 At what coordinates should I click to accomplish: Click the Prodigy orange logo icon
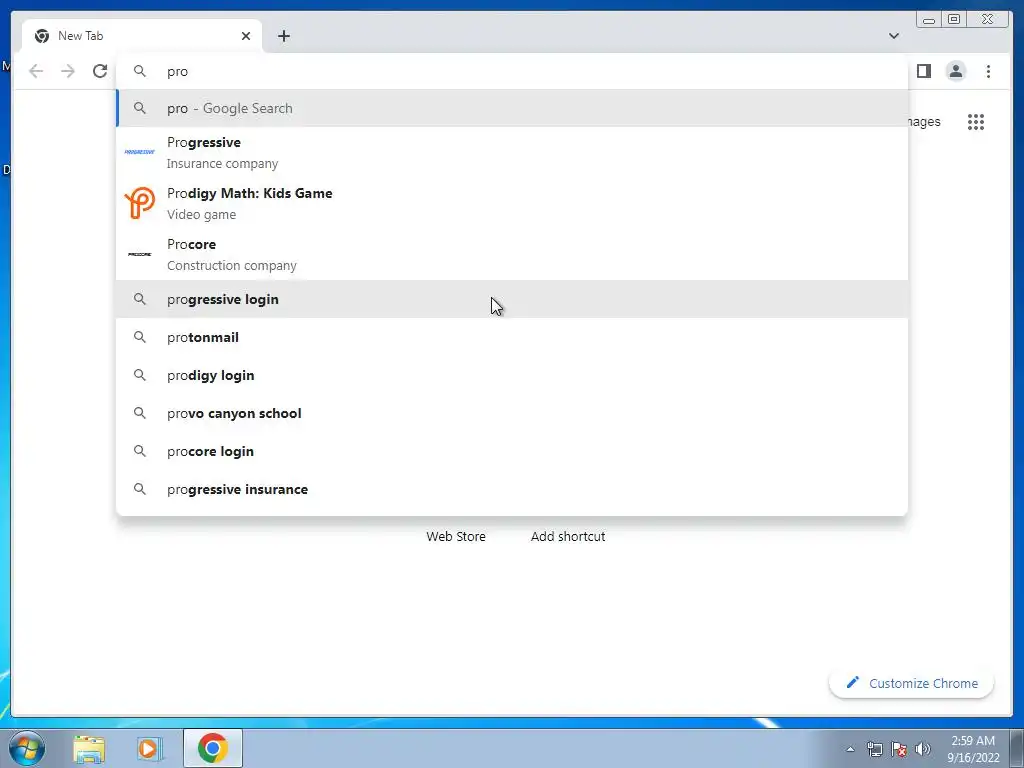140,202
